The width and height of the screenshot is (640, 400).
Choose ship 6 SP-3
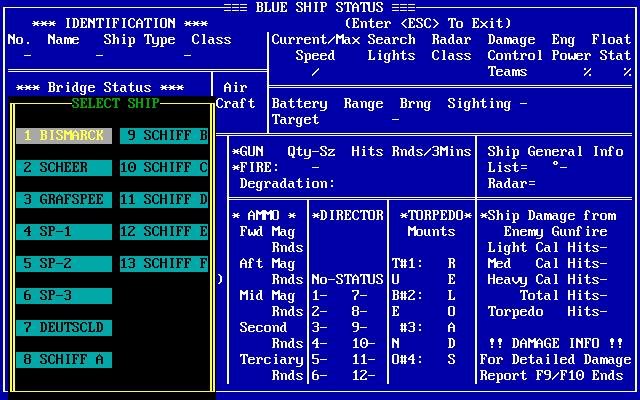tap(64, 296)
